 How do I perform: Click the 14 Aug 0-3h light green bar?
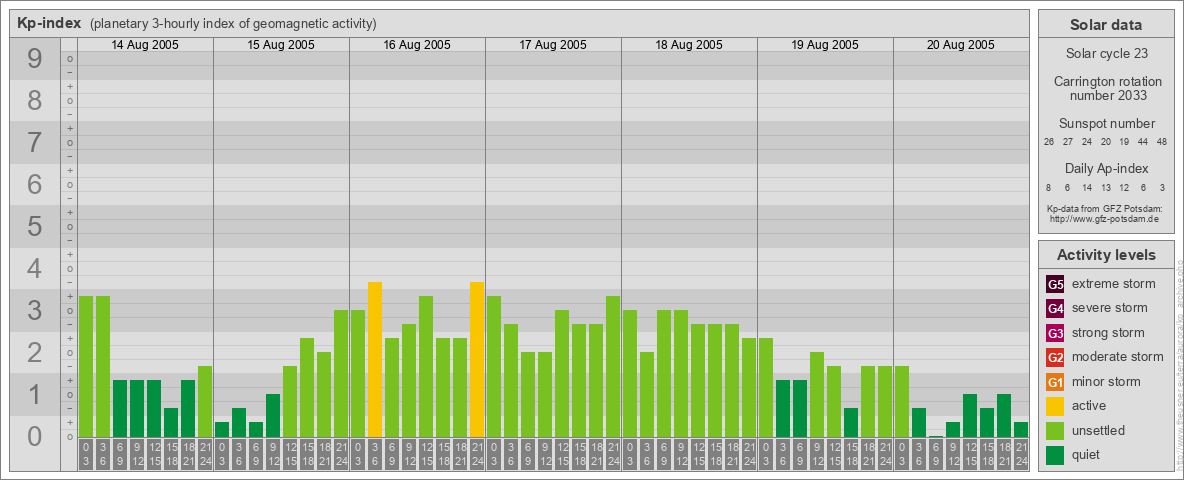86,366
